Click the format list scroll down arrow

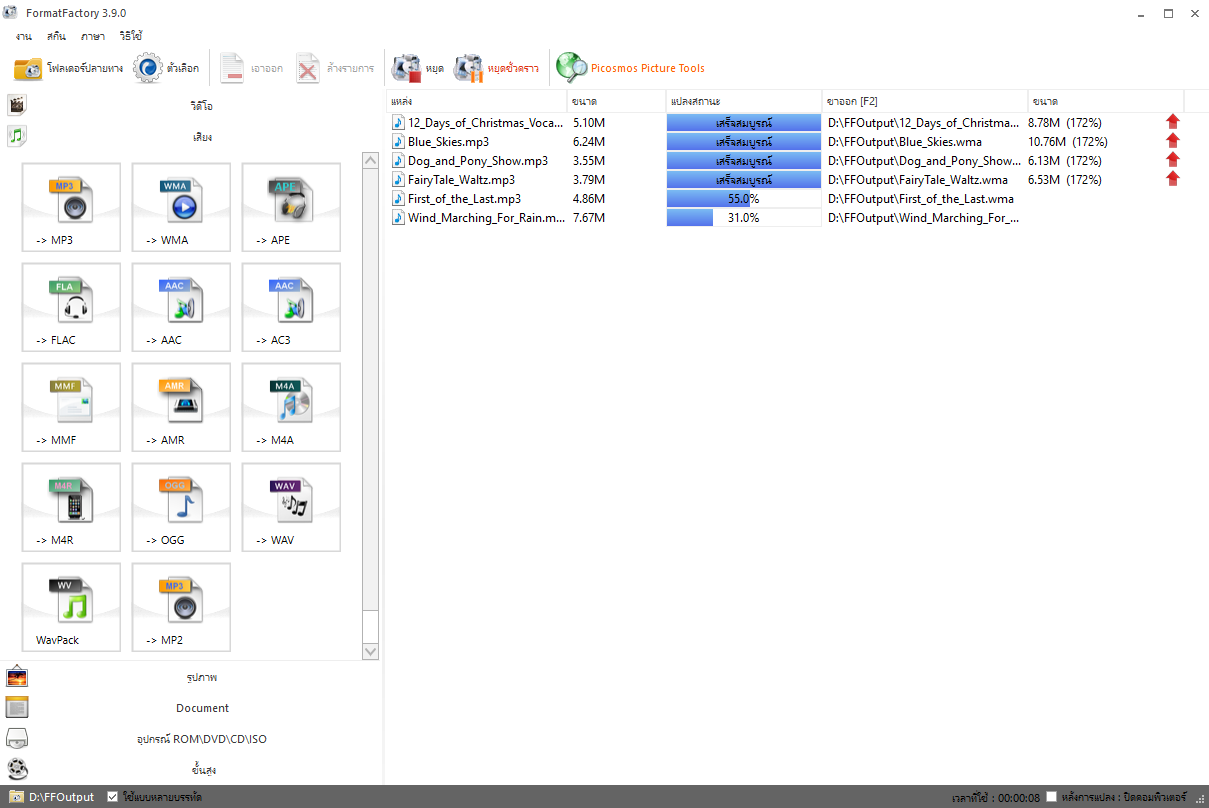pyautogui.click(x=371, y=651)
